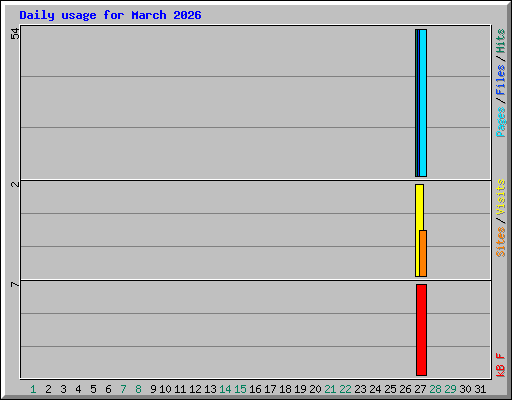Click day 25 on the x-axis
Screen dimensions: 512x400
click(x=390, y=389)
